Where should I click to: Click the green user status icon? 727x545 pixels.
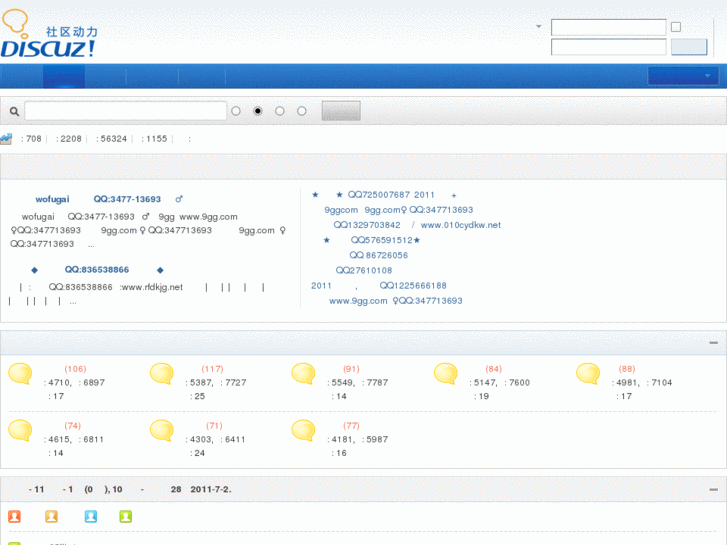click(125, 517)
